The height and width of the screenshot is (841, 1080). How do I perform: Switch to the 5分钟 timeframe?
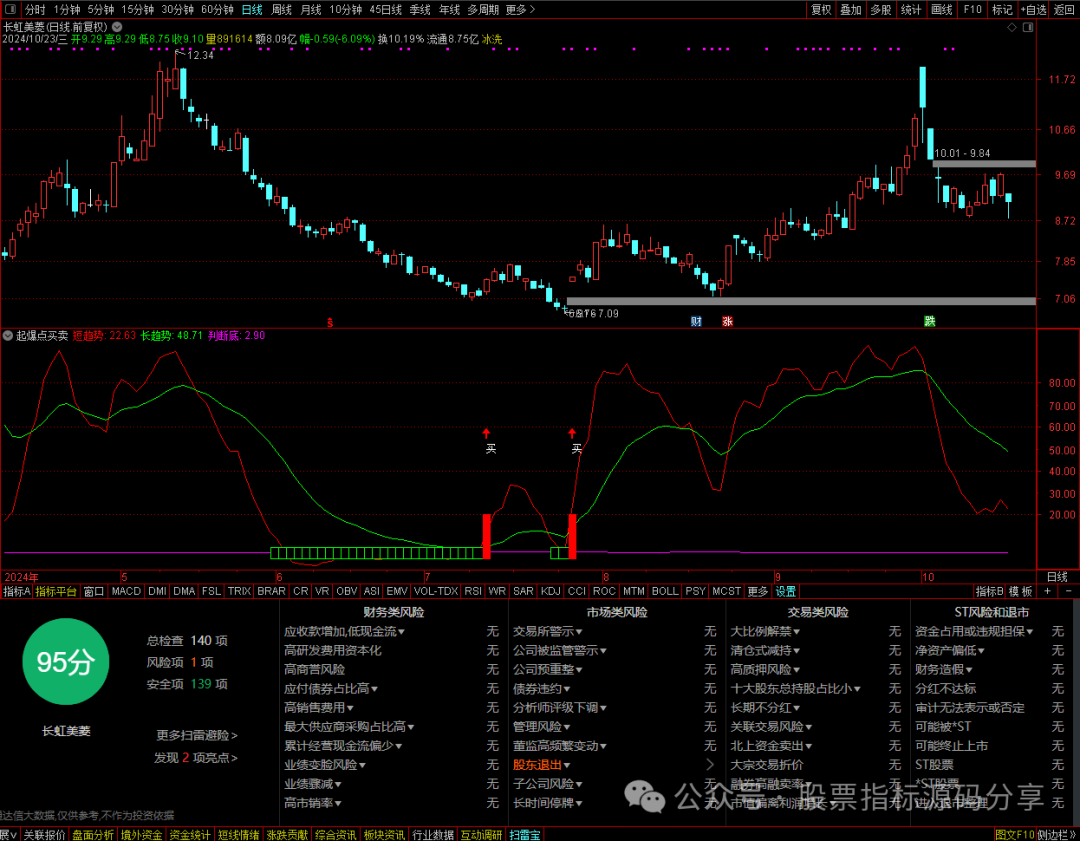pos(101,10)
